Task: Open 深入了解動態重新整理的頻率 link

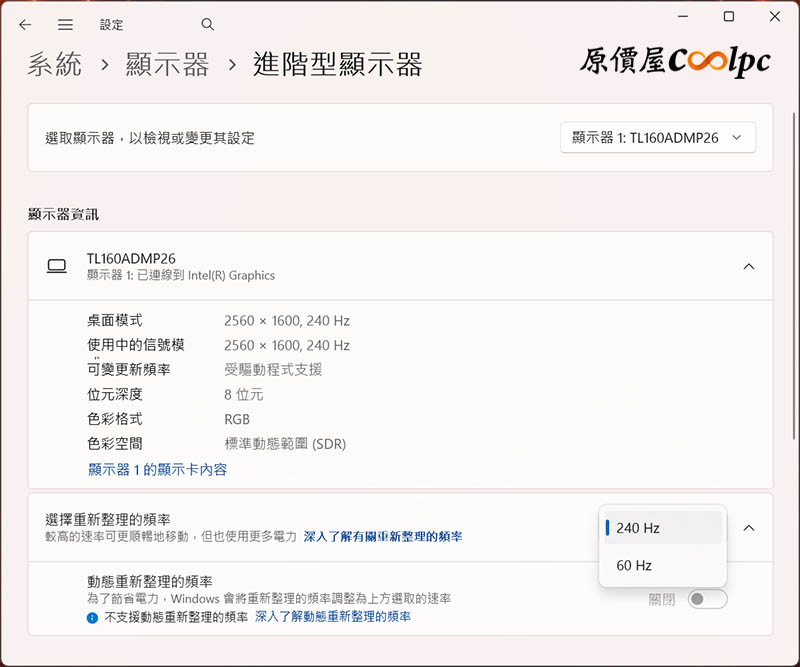Action: click(x=333, y=618)
